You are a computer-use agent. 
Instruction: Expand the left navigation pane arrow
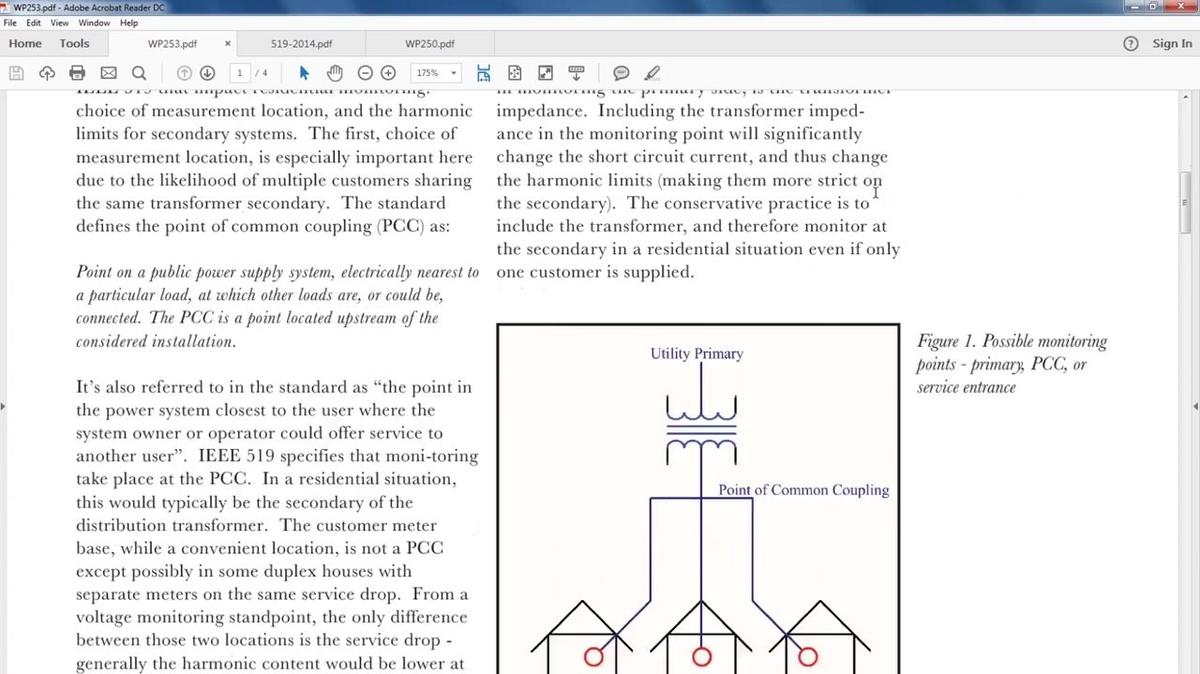[x=4, y=407]
